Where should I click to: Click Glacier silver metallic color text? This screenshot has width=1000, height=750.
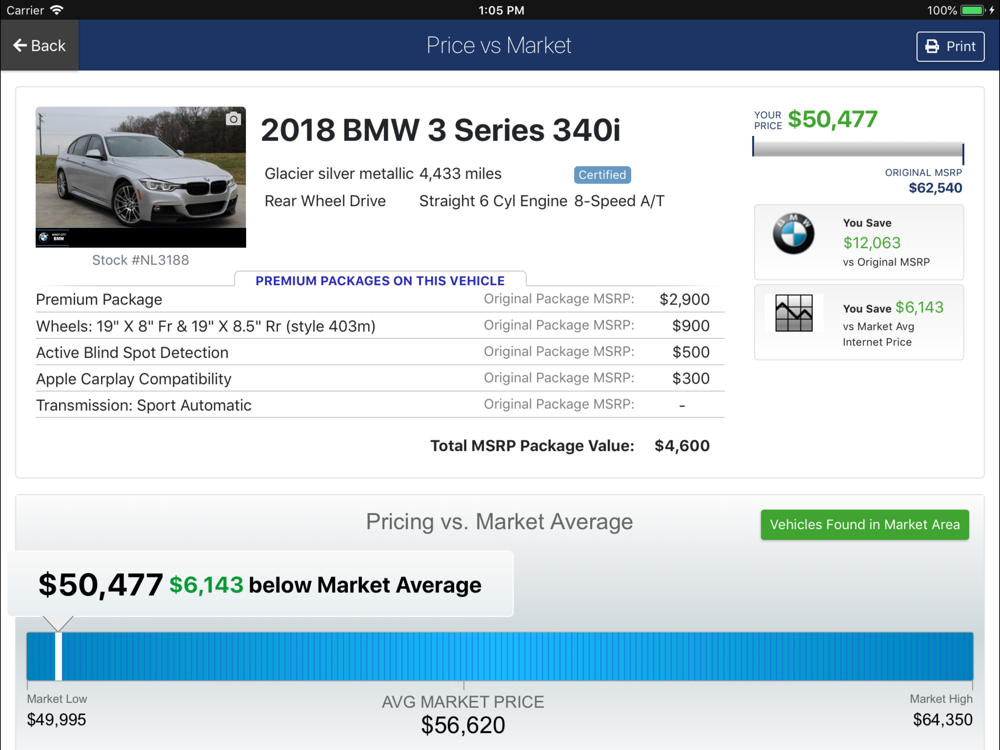(339, 173)
